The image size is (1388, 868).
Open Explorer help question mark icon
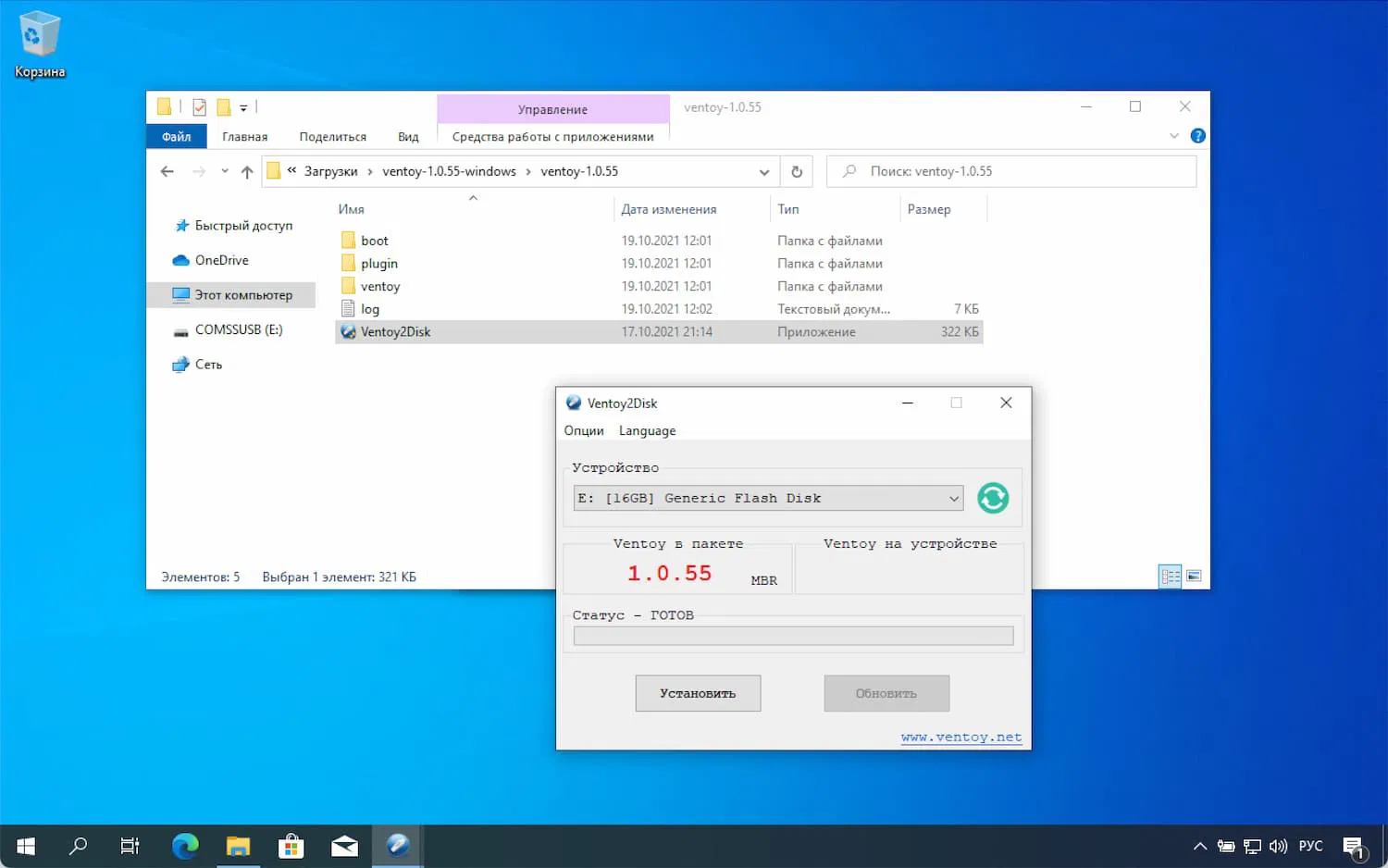point(1197,136)
